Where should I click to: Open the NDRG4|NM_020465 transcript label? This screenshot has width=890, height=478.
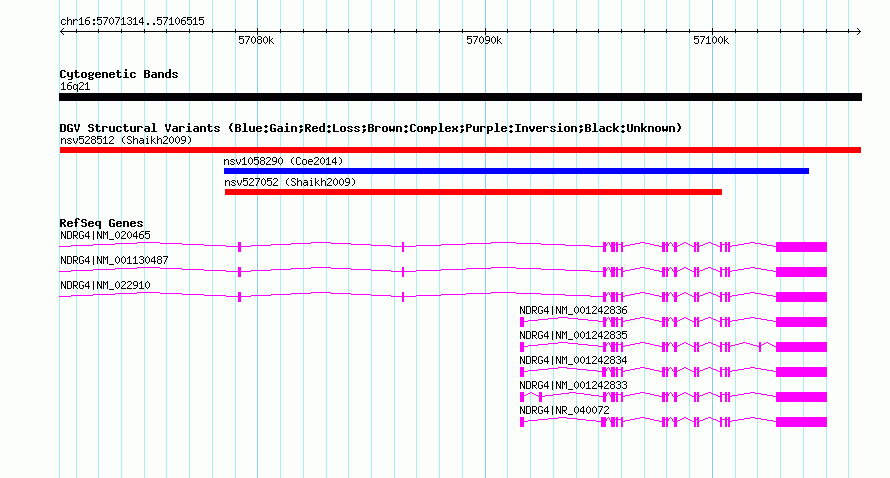[x=106, y=235]
